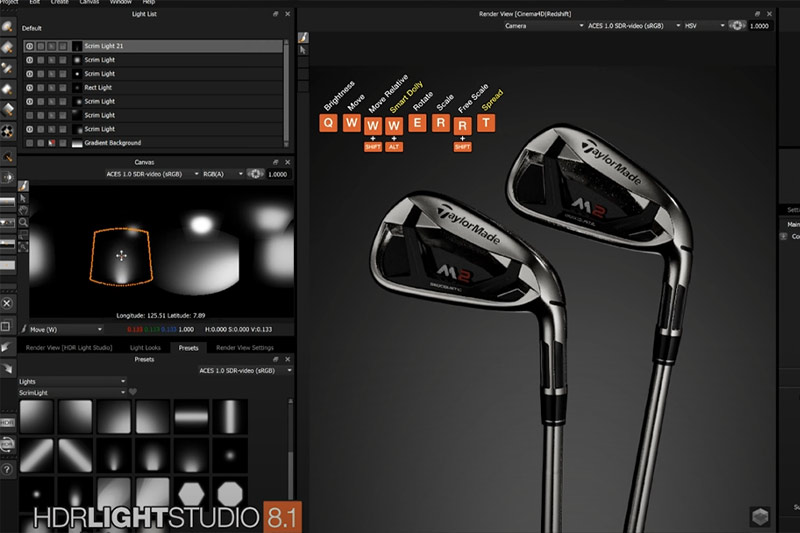The image size is (800, 533).
Task: Choose the octagon shaped light preset thumbnail
Action: 230,494
